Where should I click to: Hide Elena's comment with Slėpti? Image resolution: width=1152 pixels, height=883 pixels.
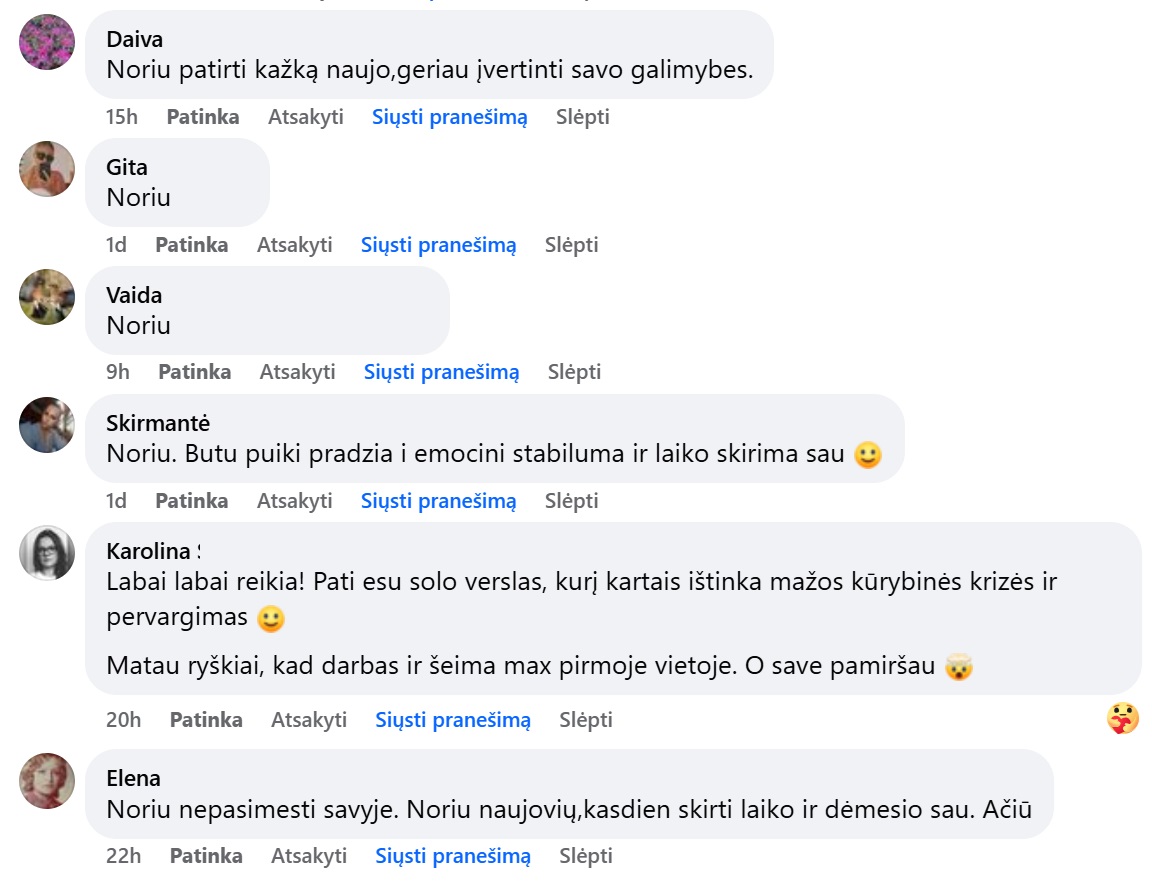tap(587, 856)
